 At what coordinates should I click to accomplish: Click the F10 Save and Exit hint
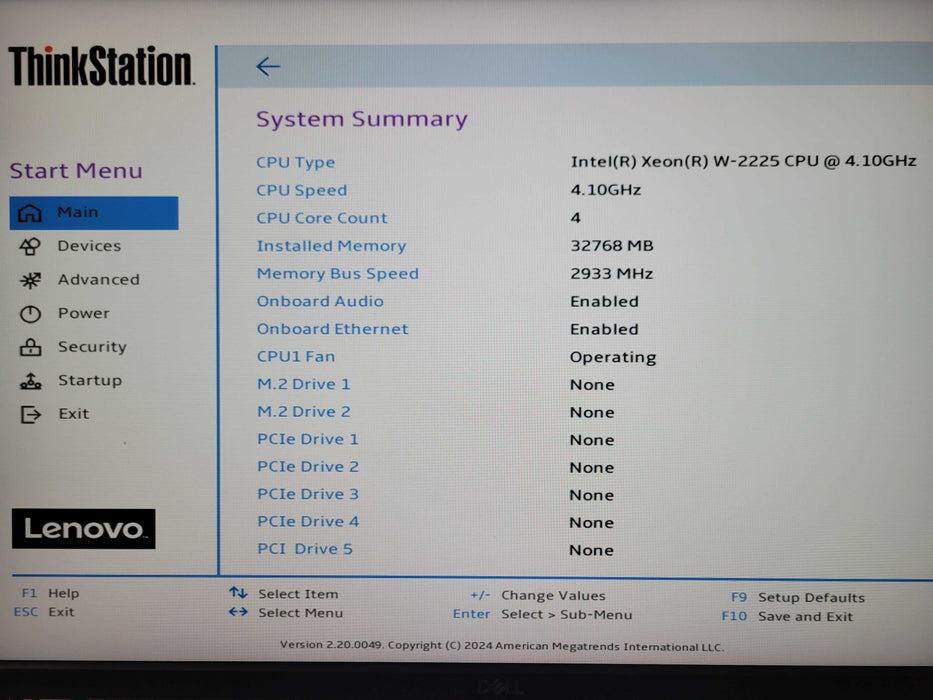coord(787,617)
